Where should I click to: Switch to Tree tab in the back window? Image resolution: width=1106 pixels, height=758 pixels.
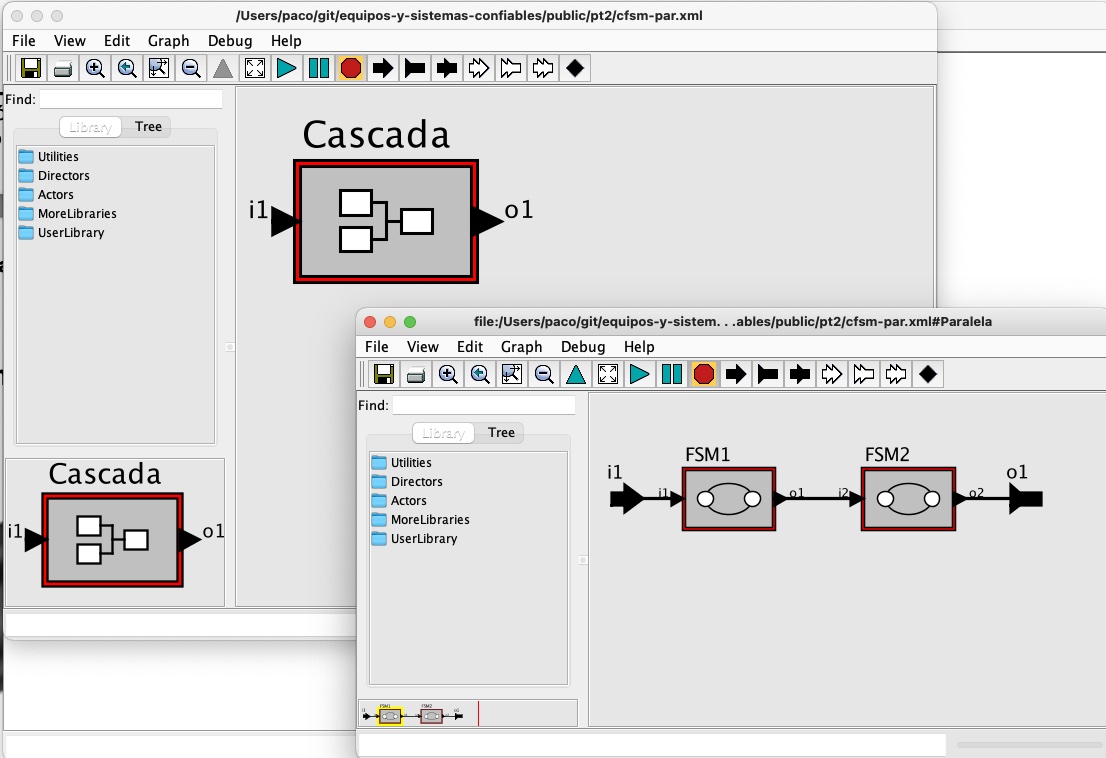click(x=148, y=126)
